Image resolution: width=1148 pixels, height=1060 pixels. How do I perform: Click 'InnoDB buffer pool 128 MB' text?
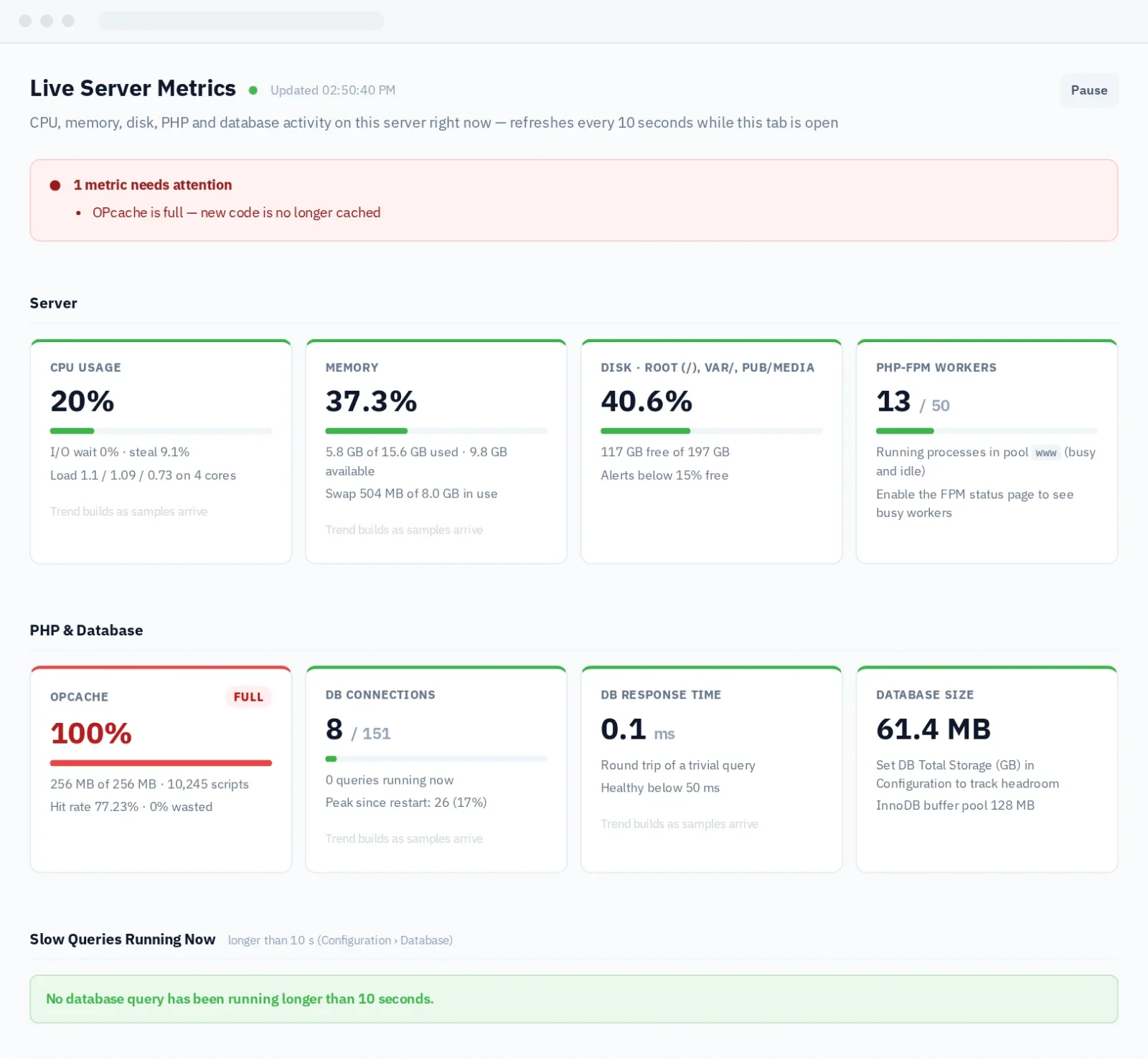pos(955,805)
